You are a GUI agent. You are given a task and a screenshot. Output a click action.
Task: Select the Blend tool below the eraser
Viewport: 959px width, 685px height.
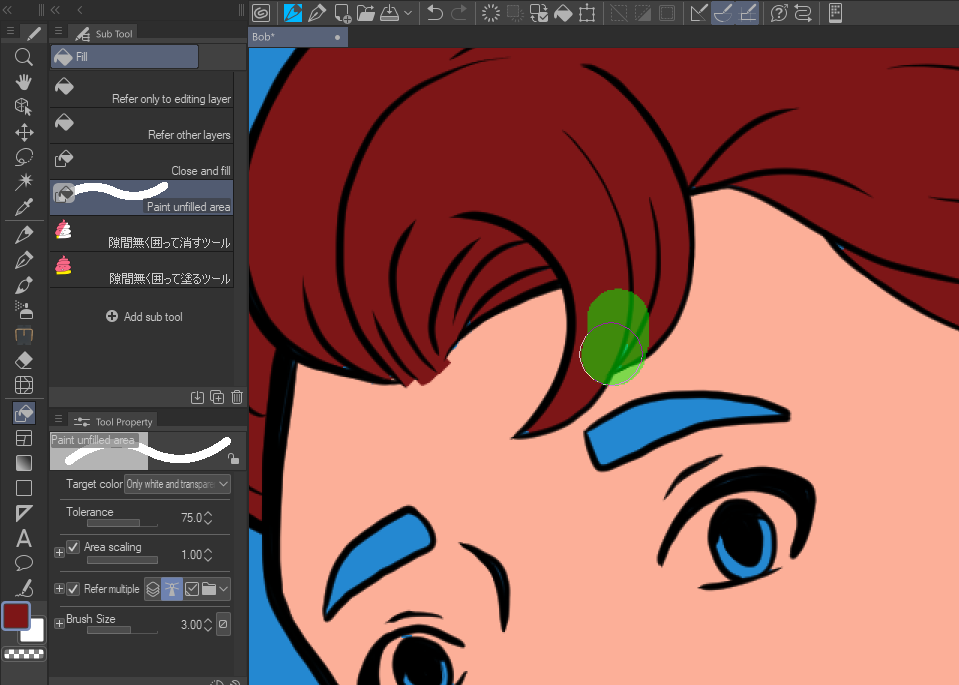(x=23, y=385)
